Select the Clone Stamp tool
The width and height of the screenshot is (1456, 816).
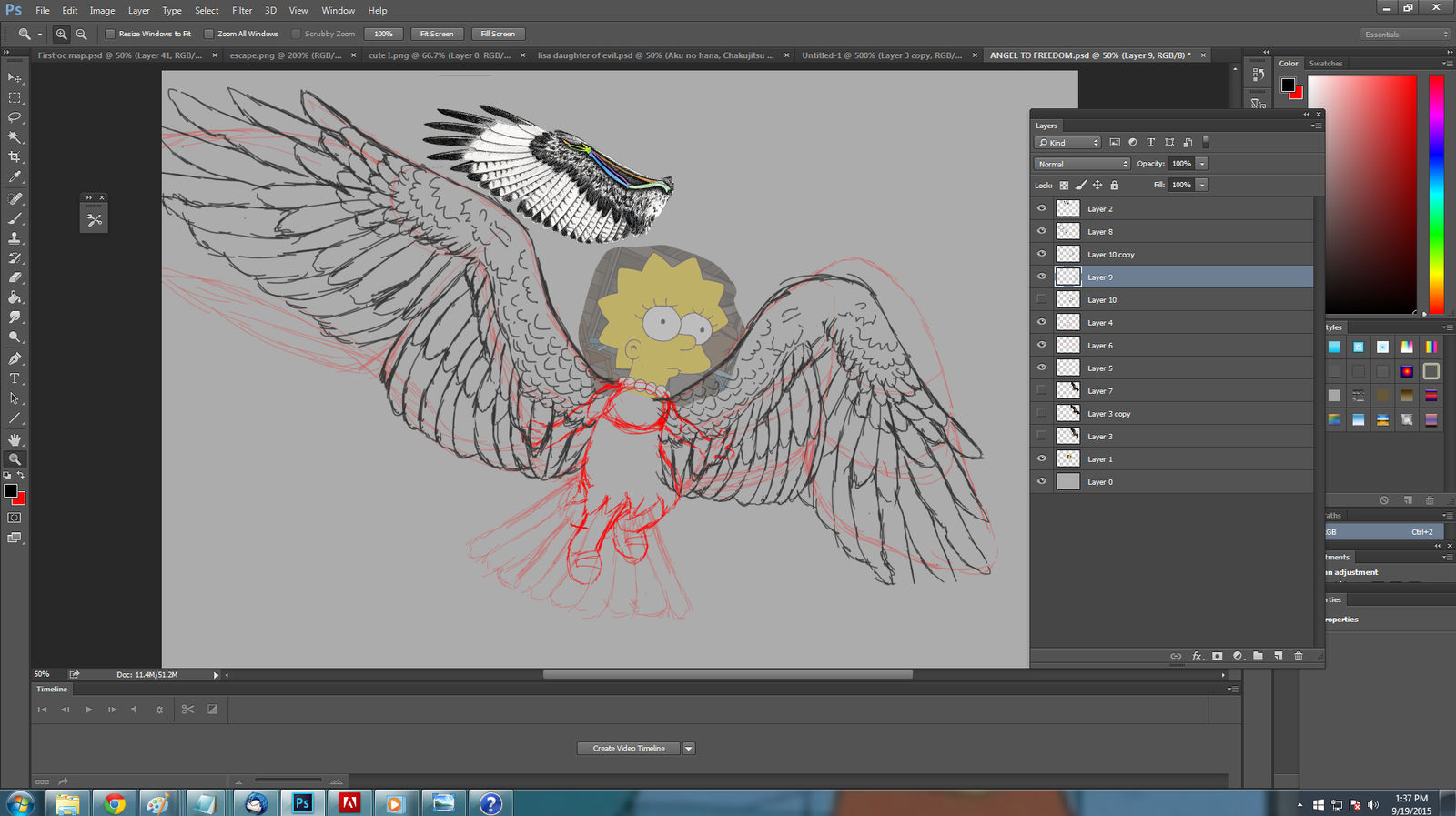tap(15, 238)
